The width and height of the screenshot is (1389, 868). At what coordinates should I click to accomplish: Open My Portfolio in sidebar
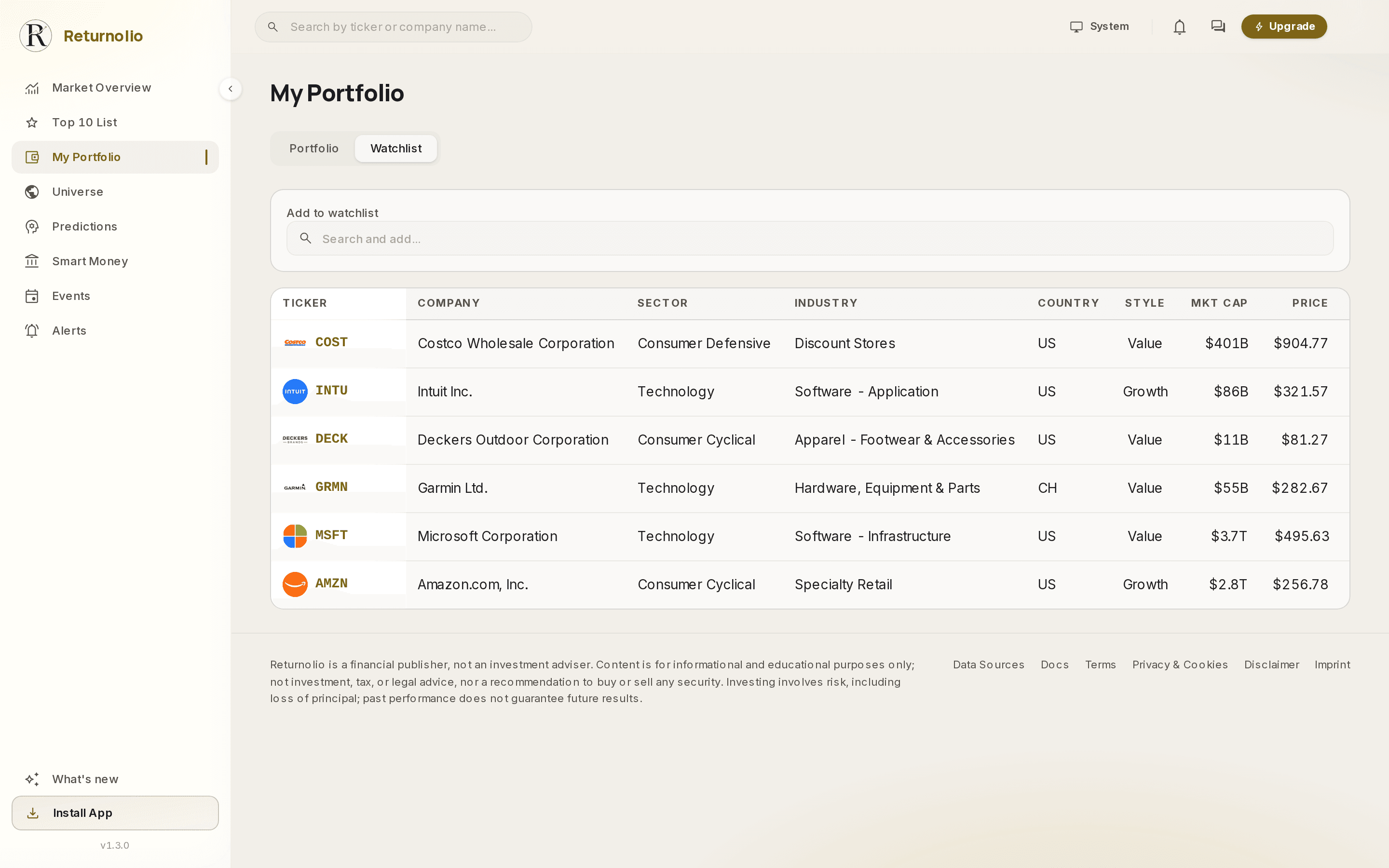(x=115, y=157)
